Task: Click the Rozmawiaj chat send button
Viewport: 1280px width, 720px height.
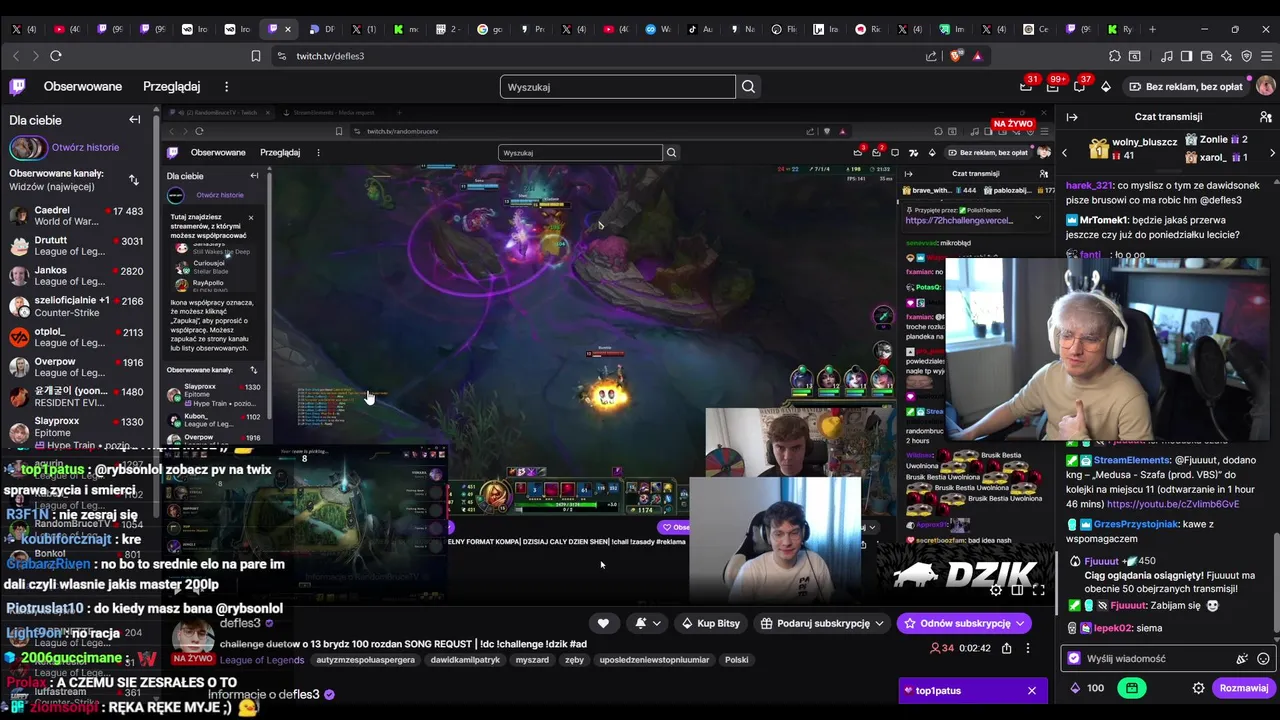Action: [1243, 688]
